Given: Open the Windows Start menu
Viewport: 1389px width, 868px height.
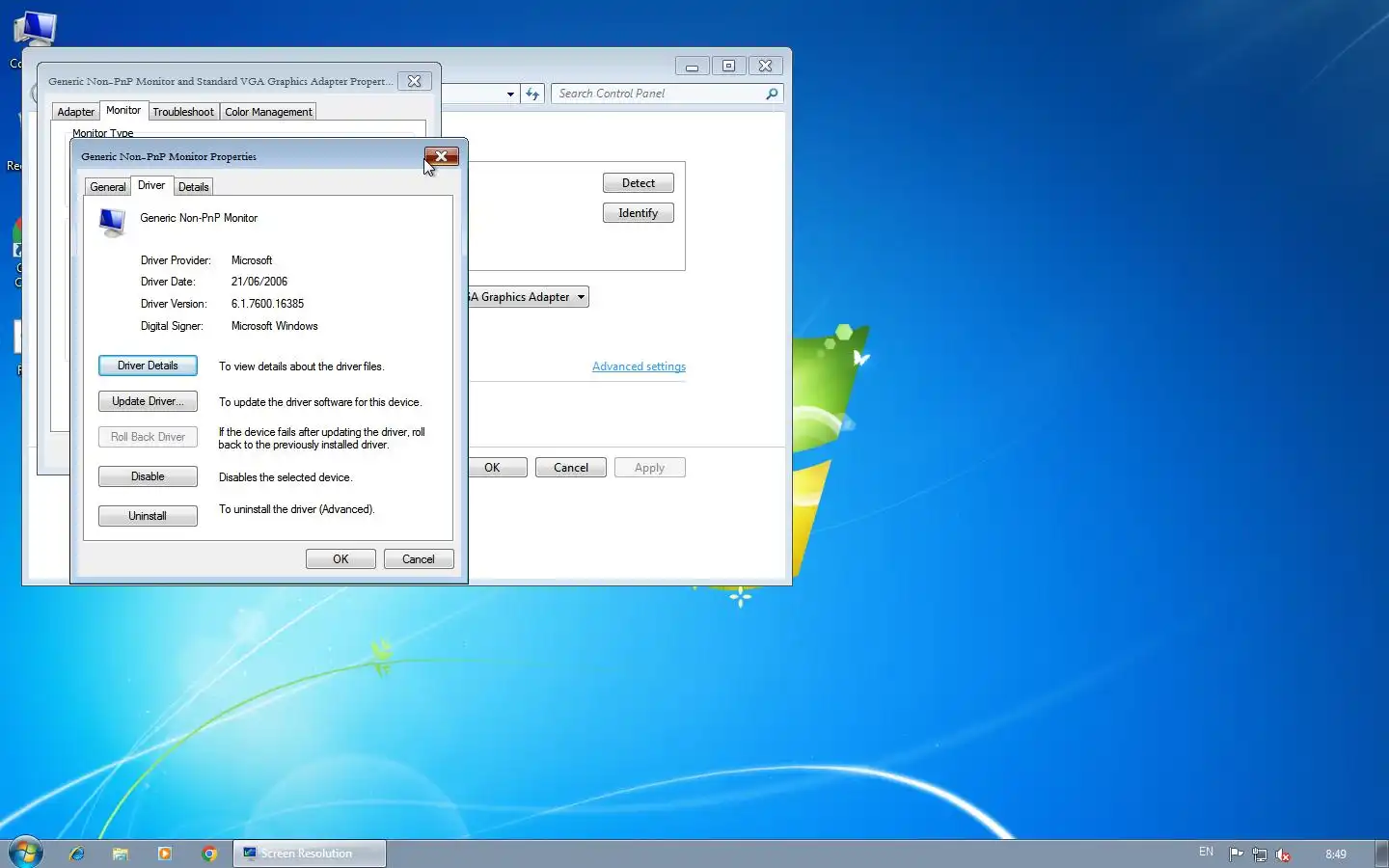Looking at the screenshot, I should [x=26, y=854].
